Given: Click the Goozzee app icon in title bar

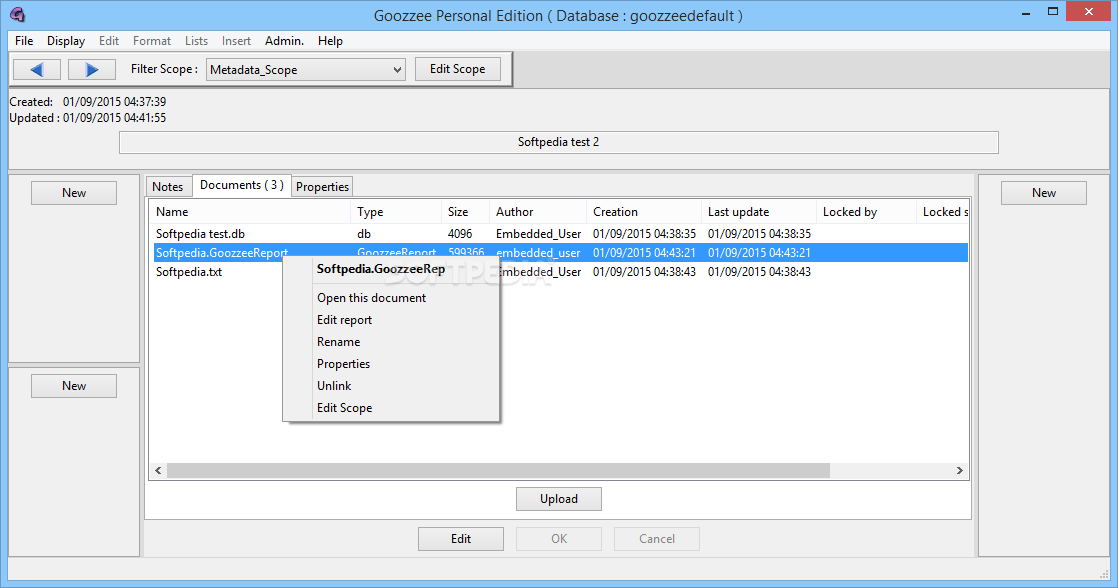Looking at the screenshot, I should (17, 14).
